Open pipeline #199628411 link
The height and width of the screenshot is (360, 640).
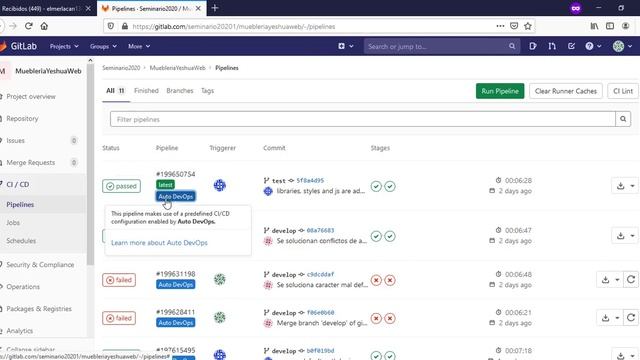(176, 312)
